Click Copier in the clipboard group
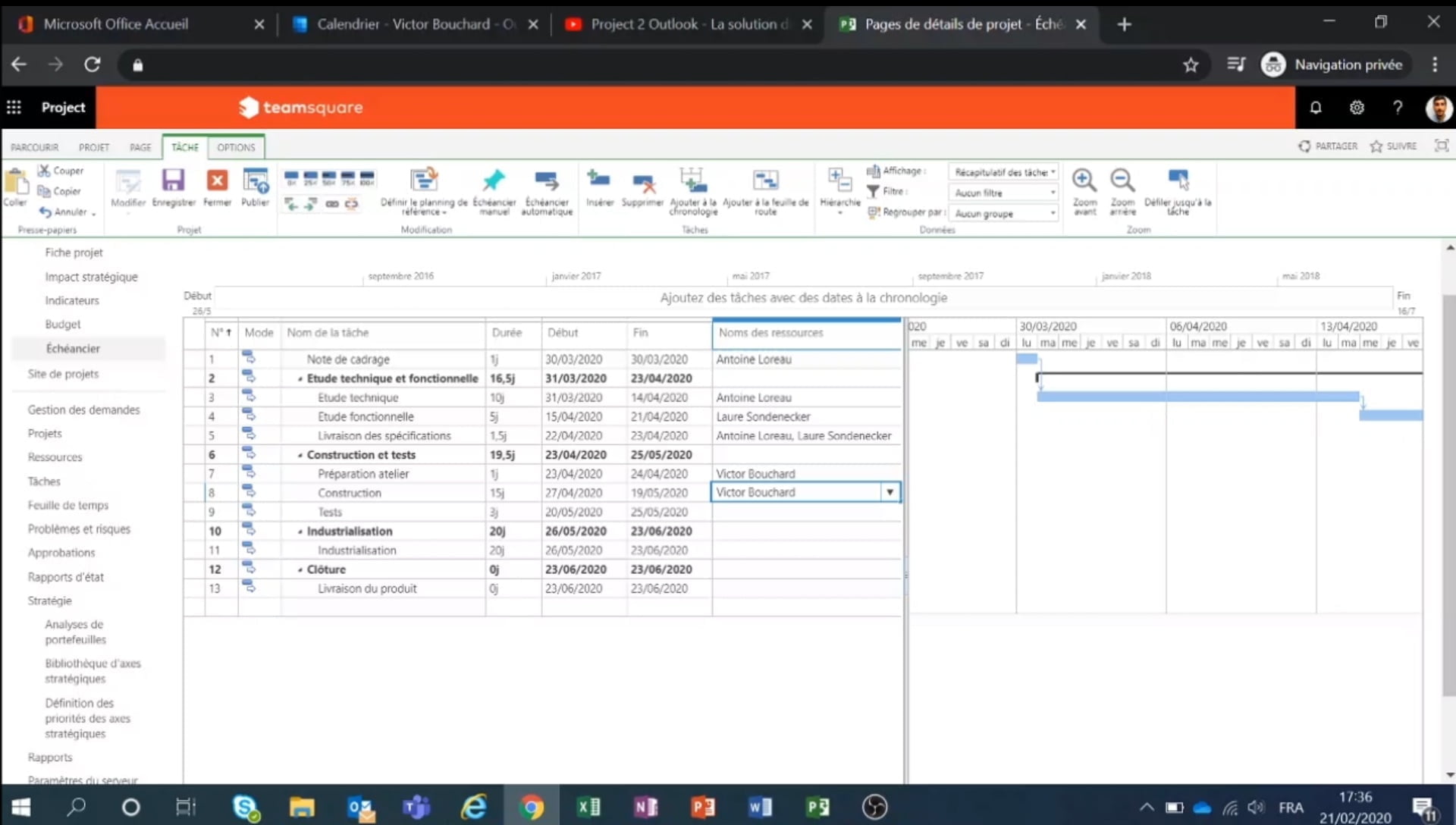 (x=60, y=191)
